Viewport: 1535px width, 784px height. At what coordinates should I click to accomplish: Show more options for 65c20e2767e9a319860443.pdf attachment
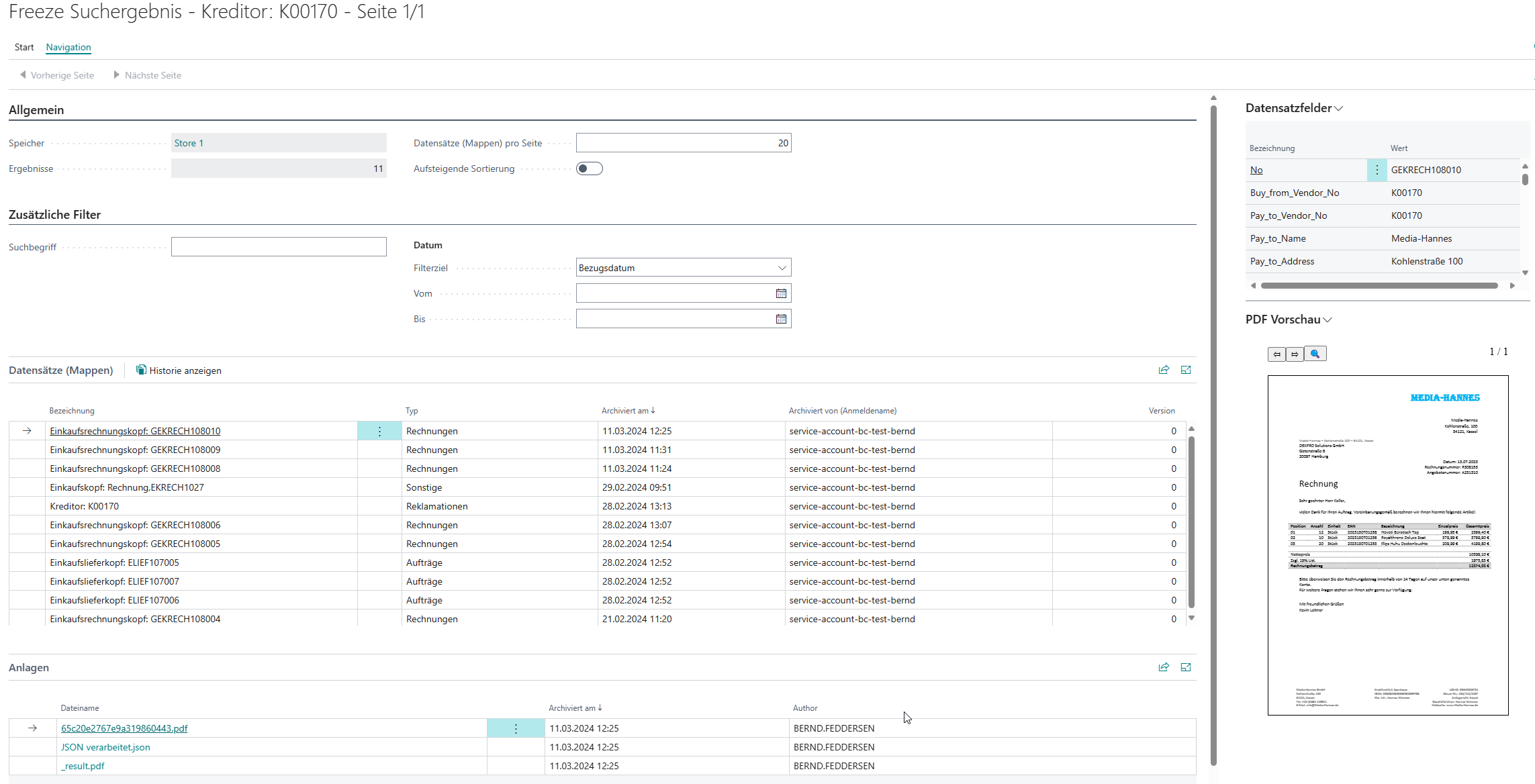click(x=516, y=728)
